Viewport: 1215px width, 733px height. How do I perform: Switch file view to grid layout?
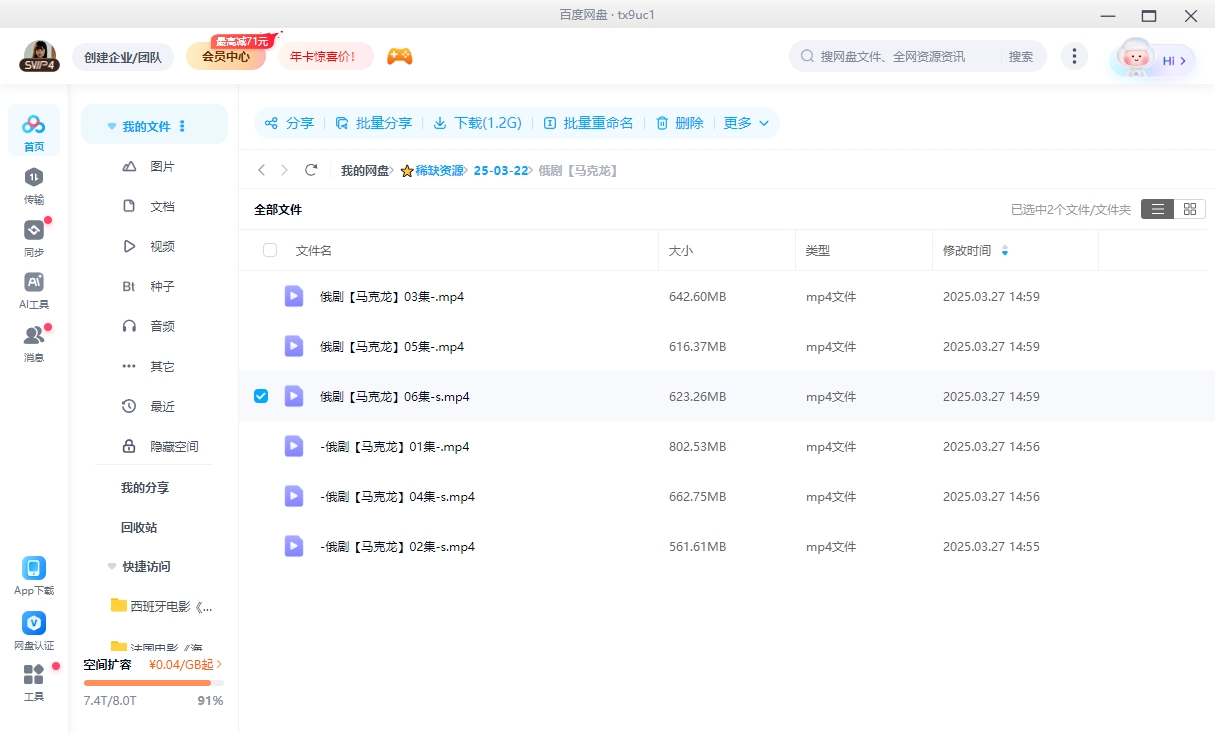1190,209
